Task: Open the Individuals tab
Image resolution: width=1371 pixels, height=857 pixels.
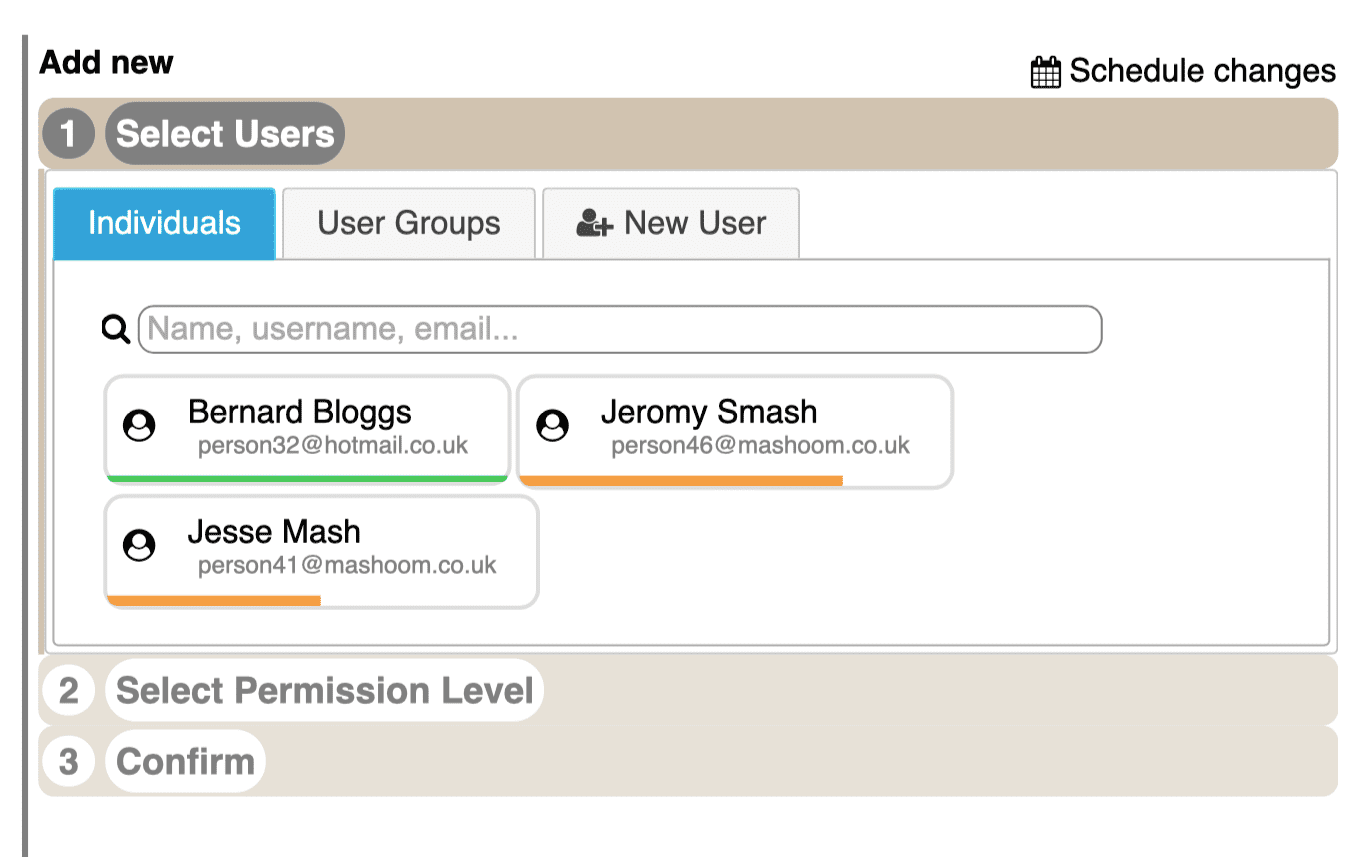Action: (164, 223)
